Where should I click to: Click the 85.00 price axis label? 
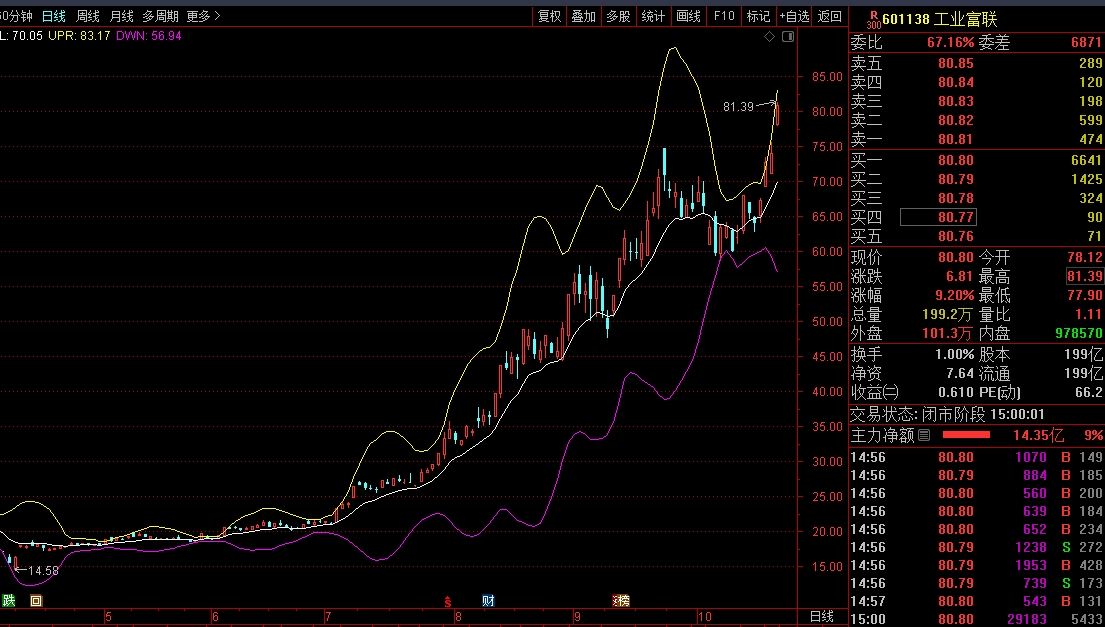pos(827,76)
